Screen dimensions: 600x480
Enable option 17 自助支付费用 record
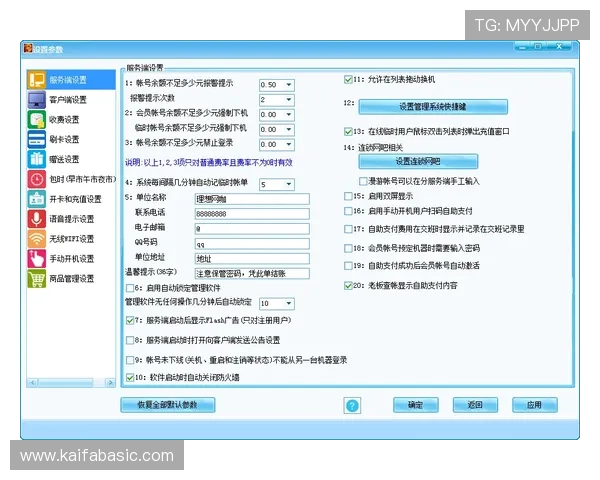point(348,229)
